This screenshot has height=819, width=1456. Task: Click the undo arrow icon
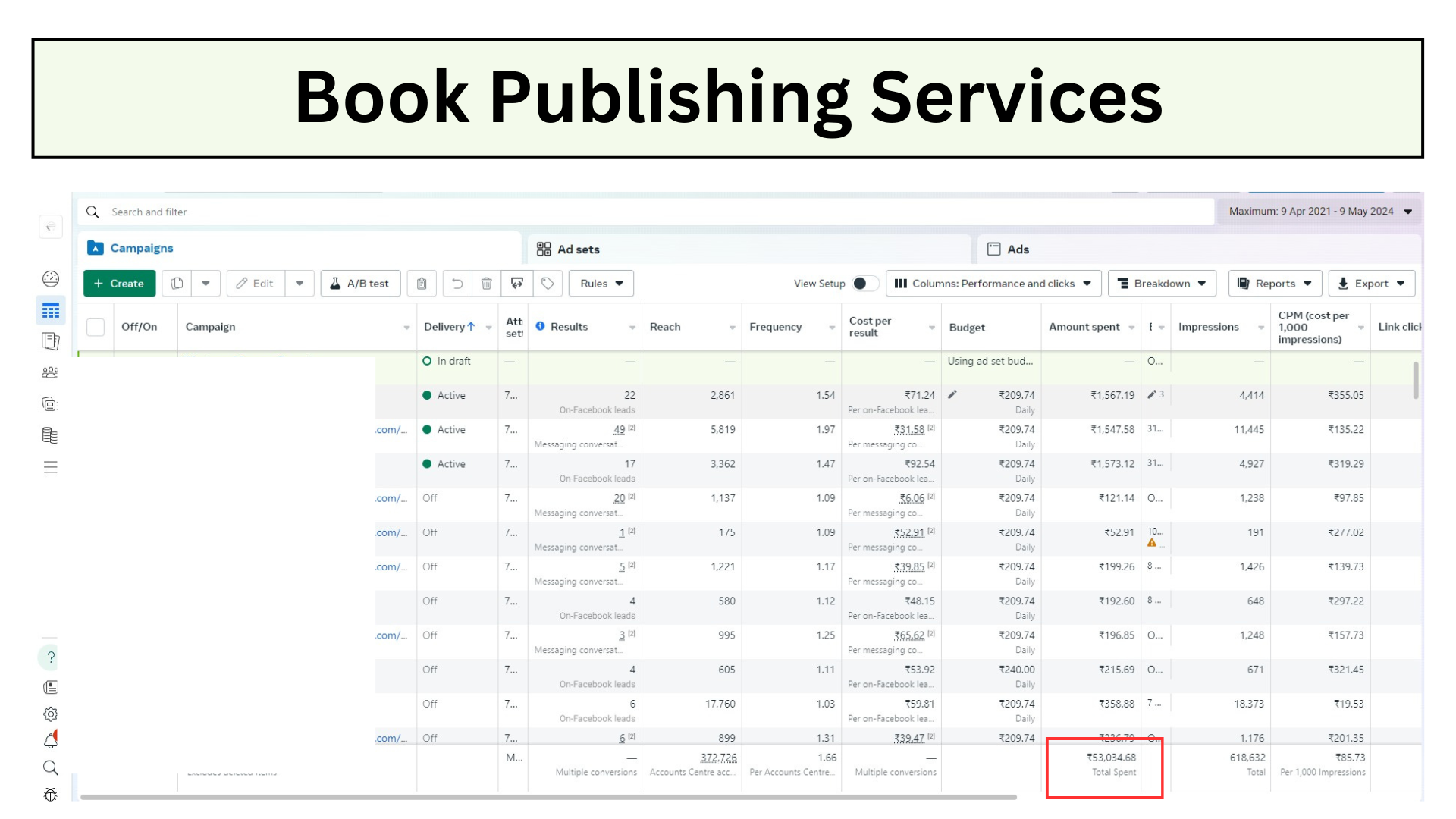pos(457,284)
